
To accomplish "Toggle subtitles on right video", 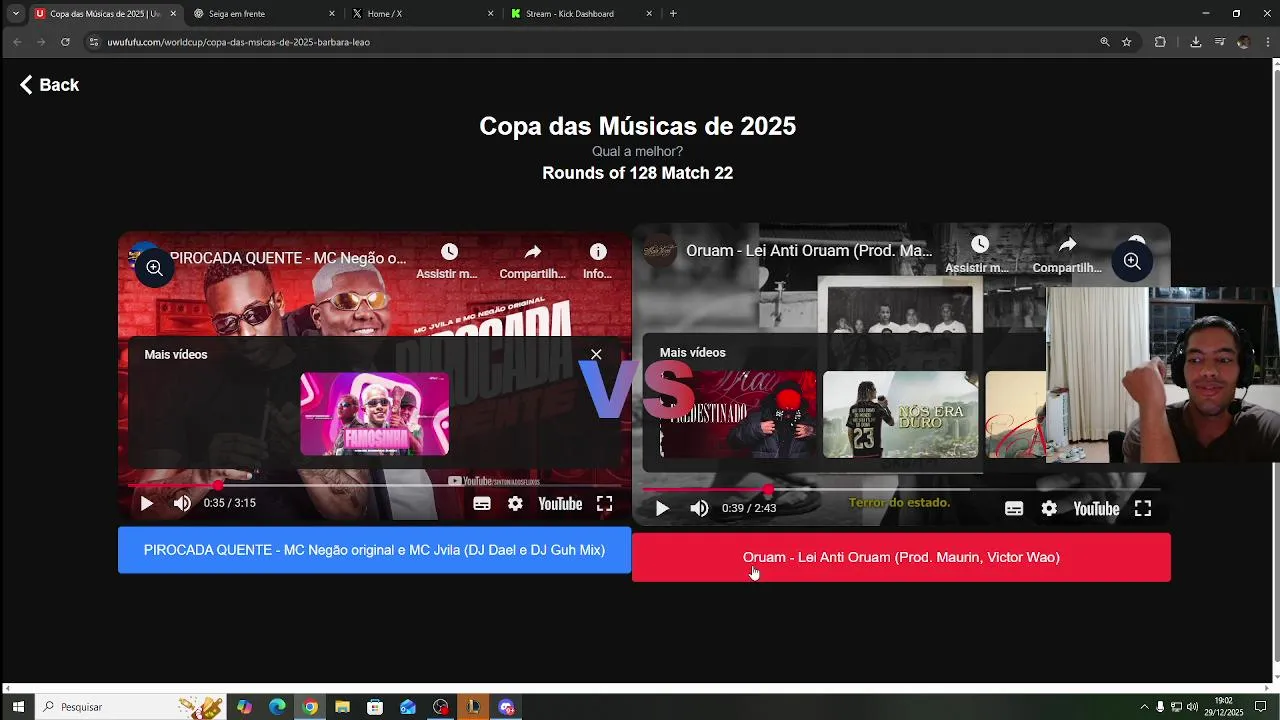I will pos(1014,509).
